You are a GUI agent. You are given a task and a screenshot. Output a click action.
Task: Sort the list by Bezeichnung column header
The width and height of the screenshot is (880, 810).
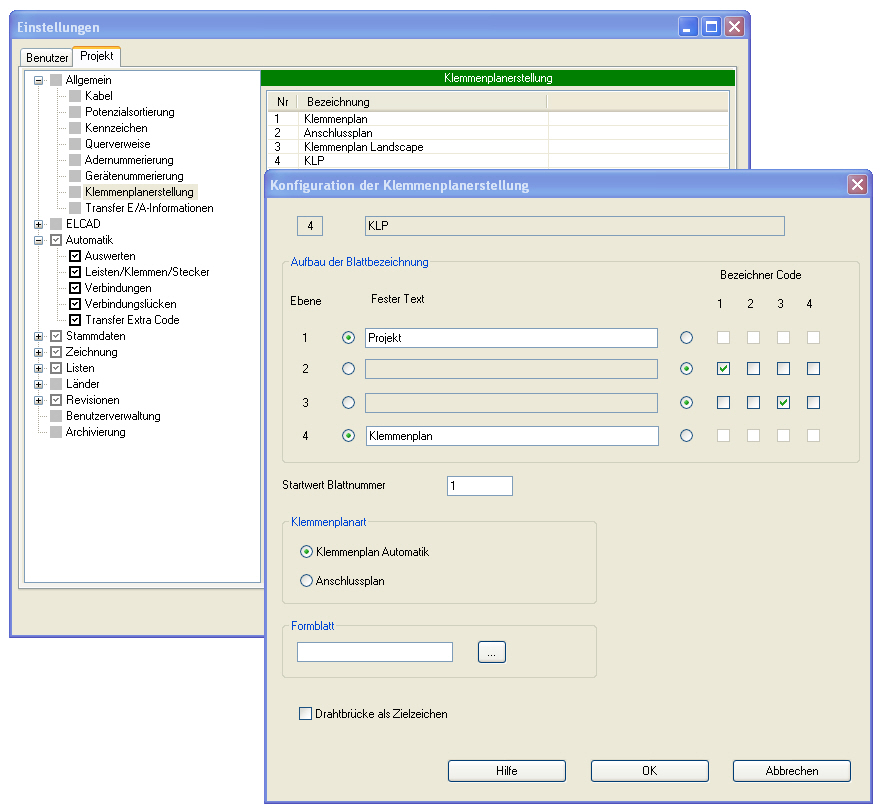pyautogui.click(x=422, y=102)
